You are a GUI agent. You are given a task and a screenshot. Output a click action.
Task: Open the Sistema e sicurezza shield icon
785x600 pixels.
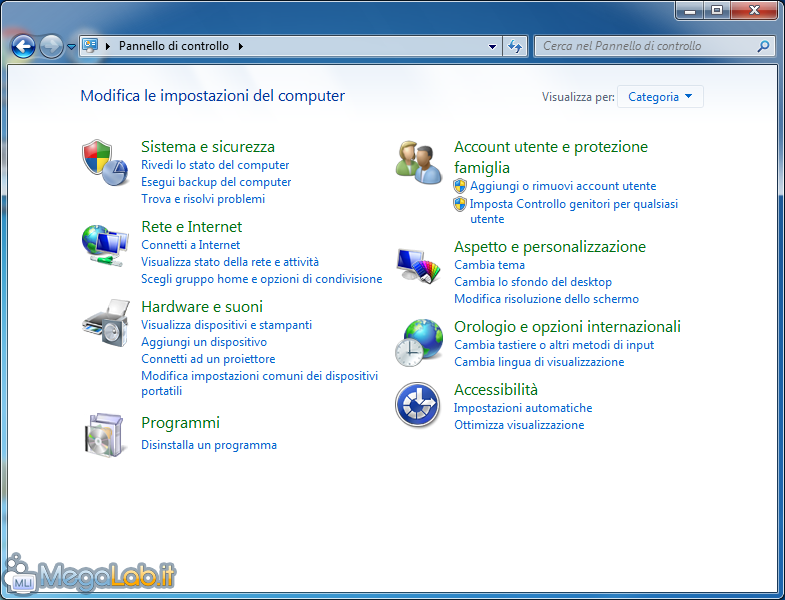click(x=105, y=163)
